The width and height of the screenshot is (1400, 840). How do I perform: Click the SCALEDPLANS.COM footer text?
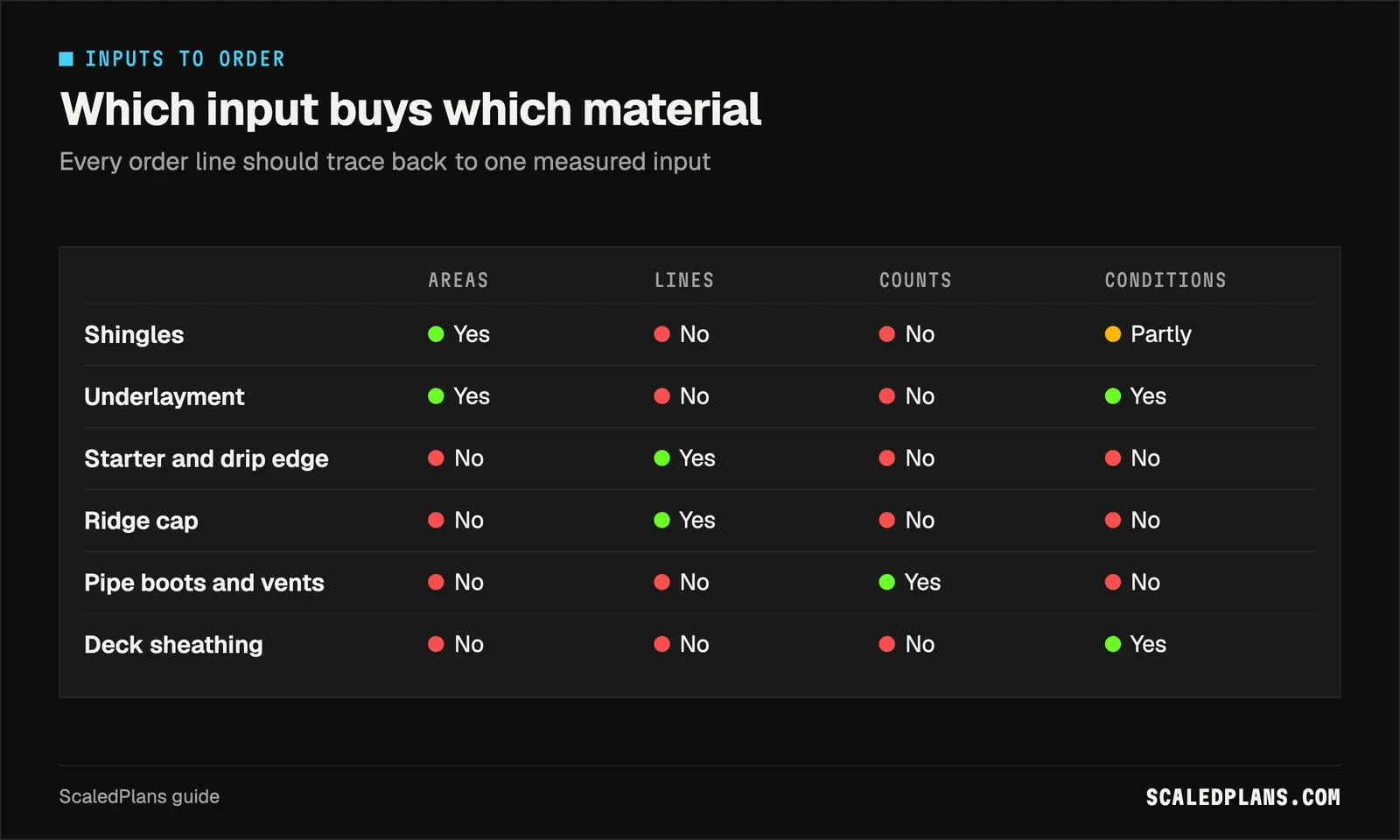1243,797
